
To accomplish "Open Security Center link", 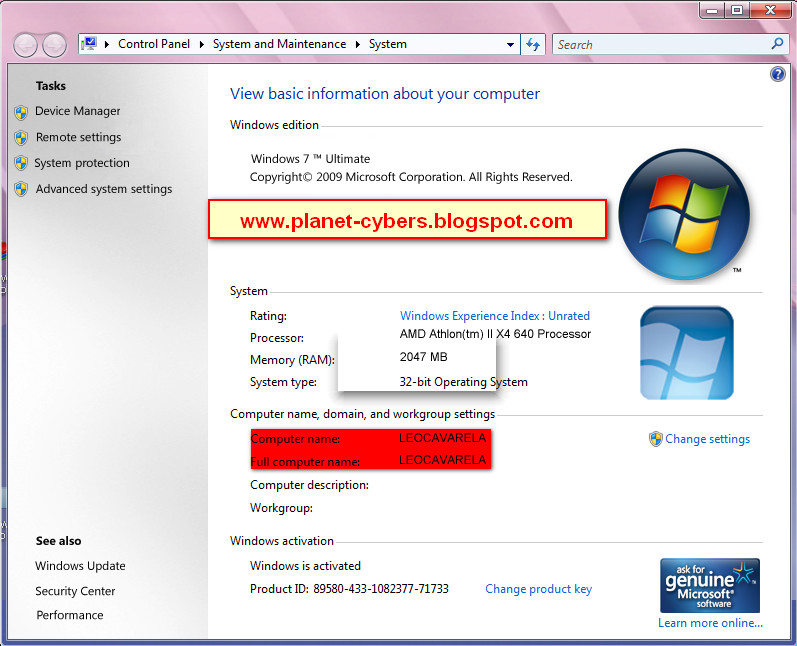I will coord(75,591).
